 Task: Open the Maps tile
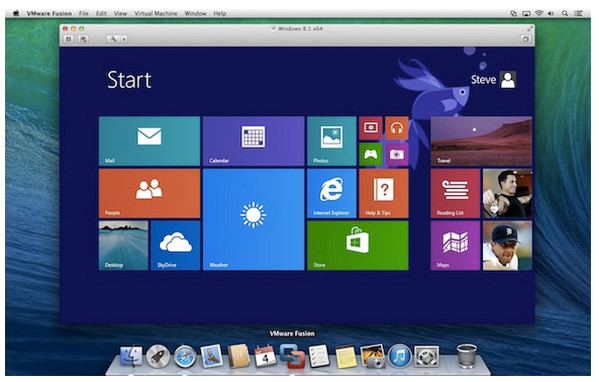455,246
